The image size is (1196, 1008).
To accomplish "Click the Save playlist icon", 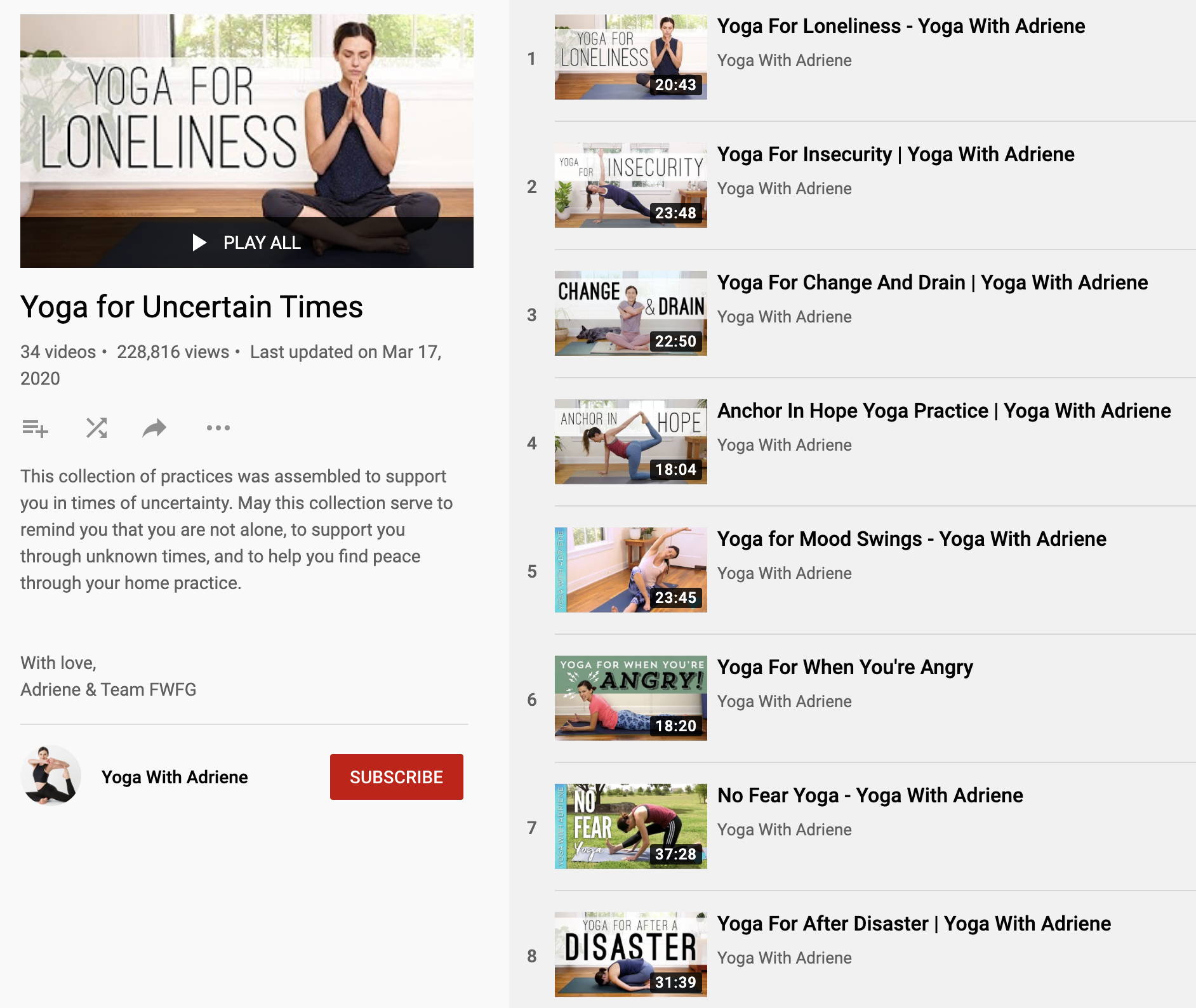I will click(35, 428).
